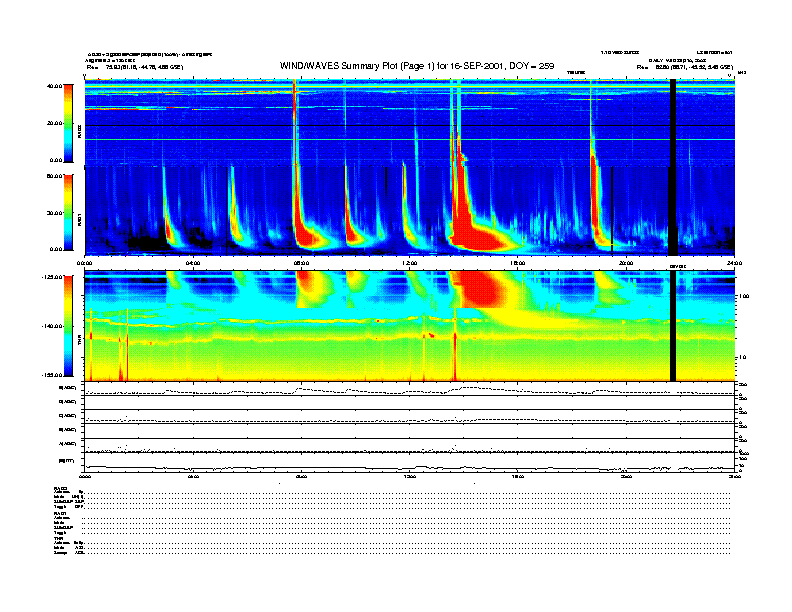Click the -155.00 label on TNR color bar
The height and width of the screenshot is (612, 792).
point(52,375)
